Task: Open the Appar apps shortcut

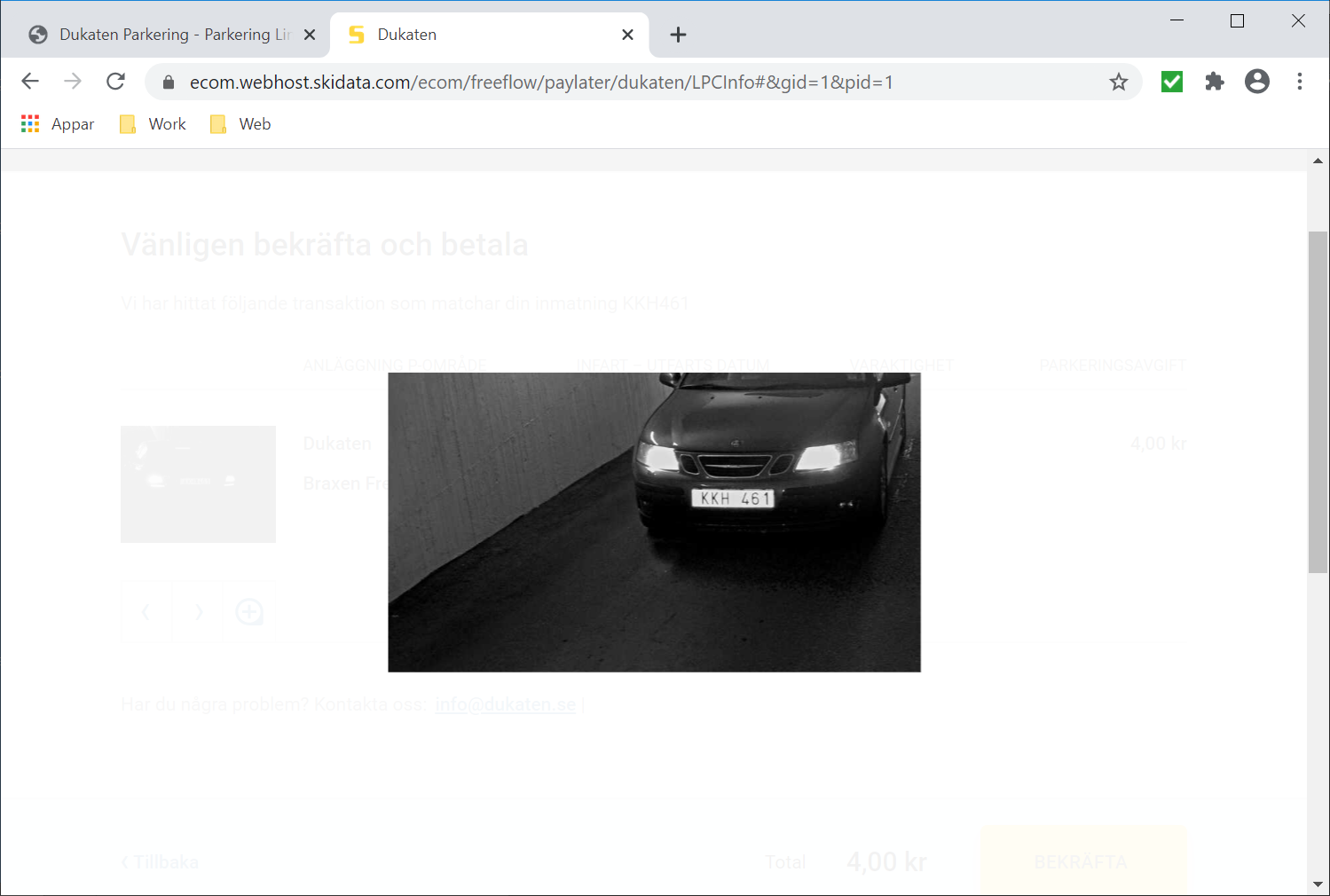Action: (58, 124)
